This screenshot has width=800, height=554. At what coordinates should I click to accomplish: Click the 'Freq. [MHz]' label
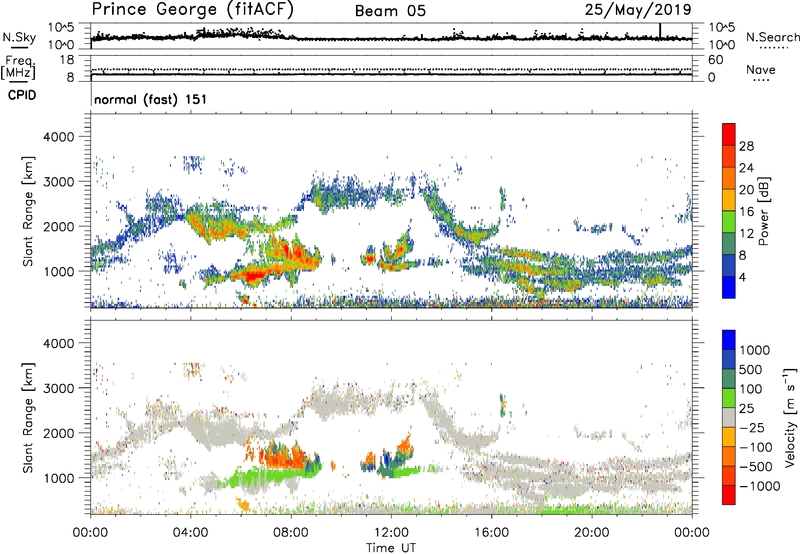18,68
